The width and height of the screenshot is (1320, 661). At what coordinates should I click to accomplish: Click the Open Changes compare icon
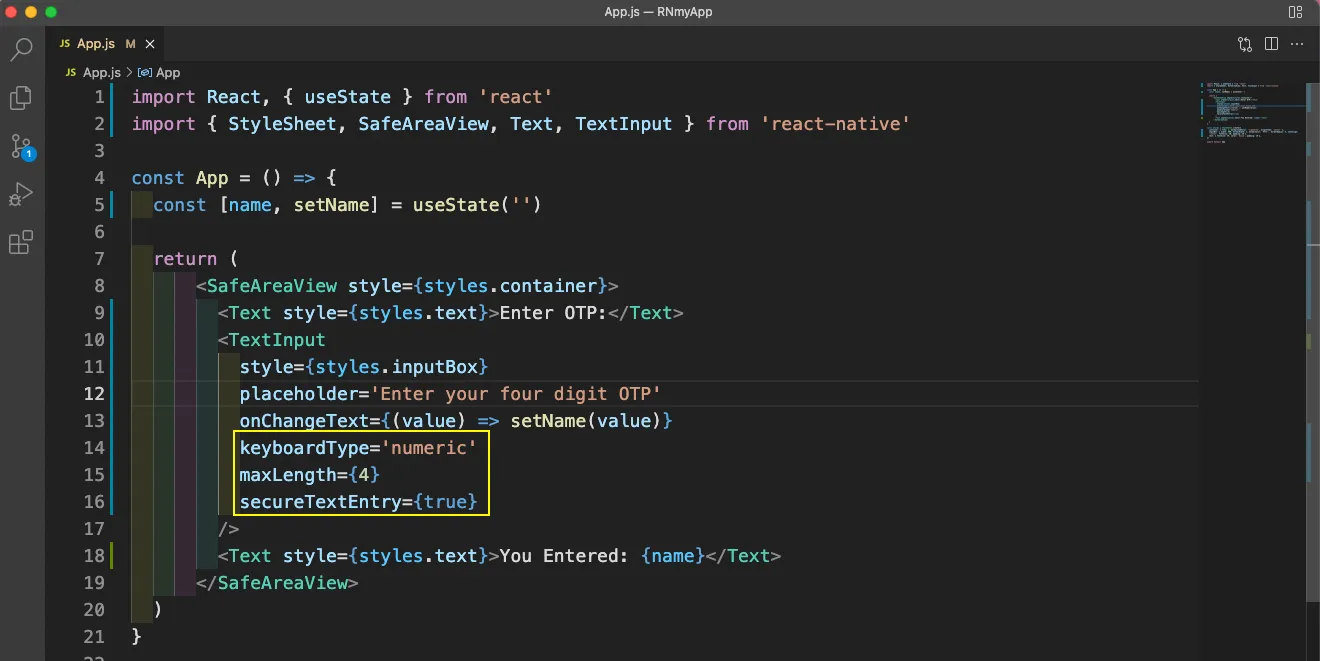pos(1245,44)
